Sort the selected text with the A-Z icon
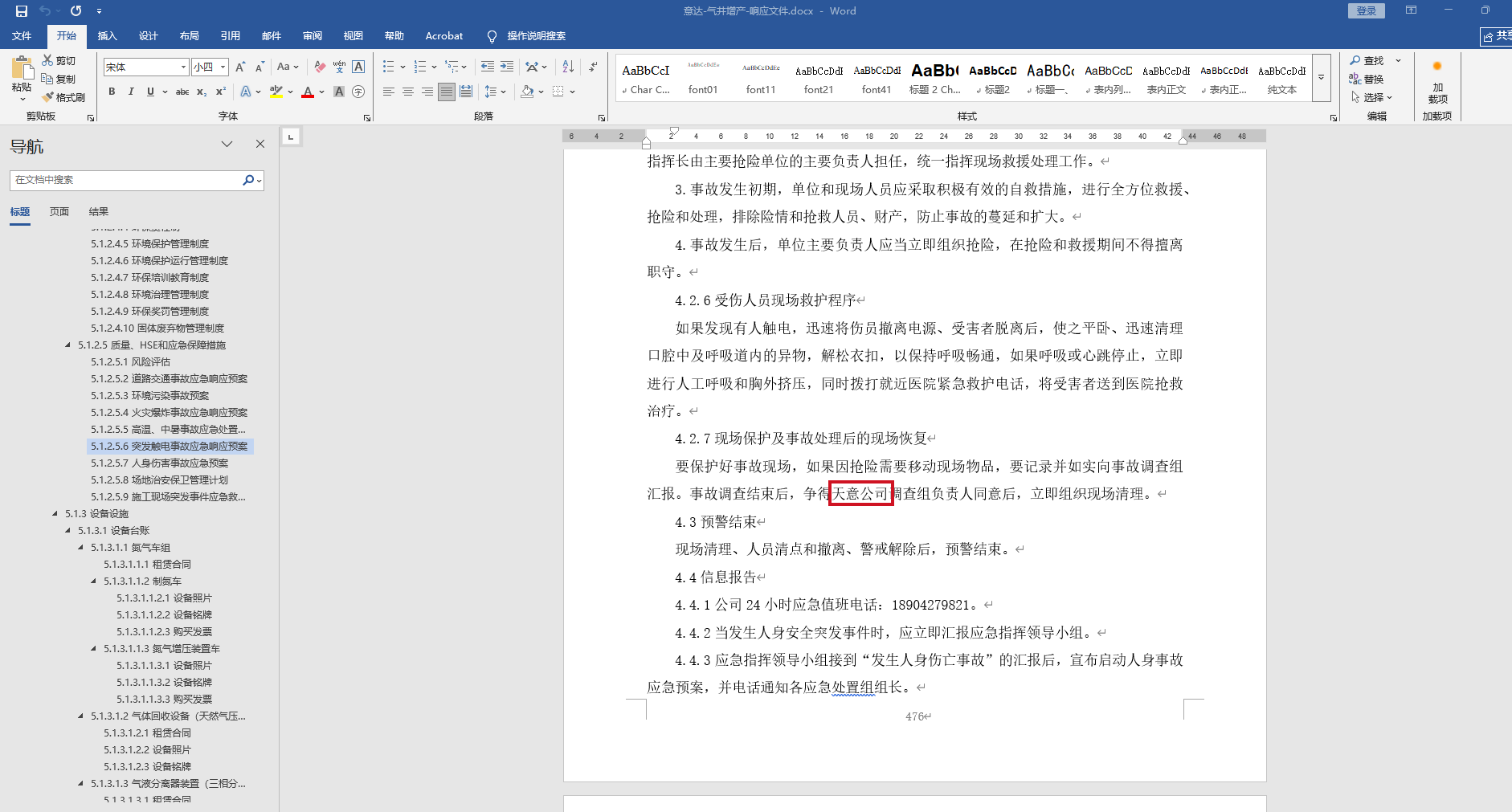1512x812 pixels. click(568, 67)
